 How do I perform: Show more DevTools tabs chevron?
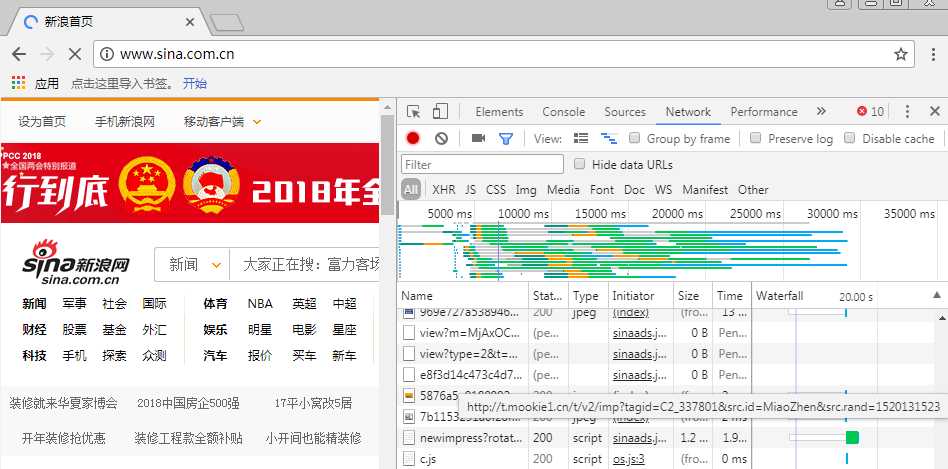point(820,112)
